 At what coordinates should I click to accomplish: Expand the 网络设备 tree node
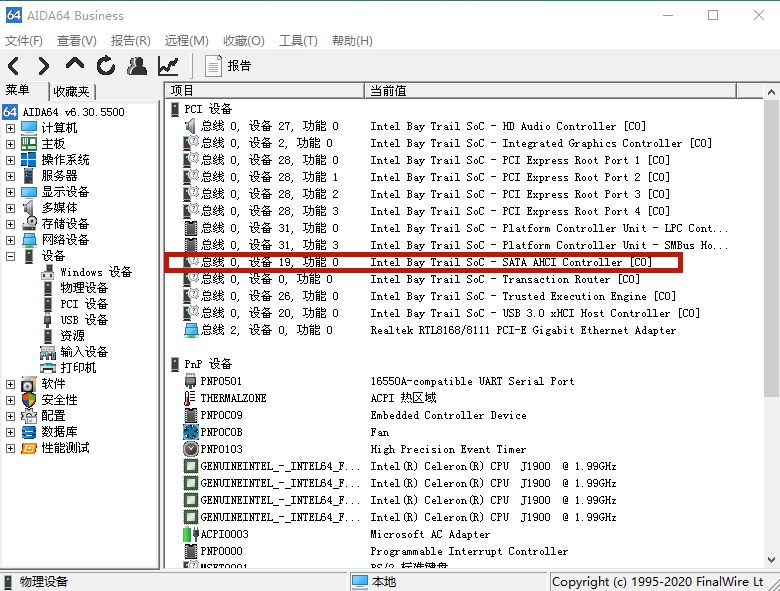[x=10, y=240]
